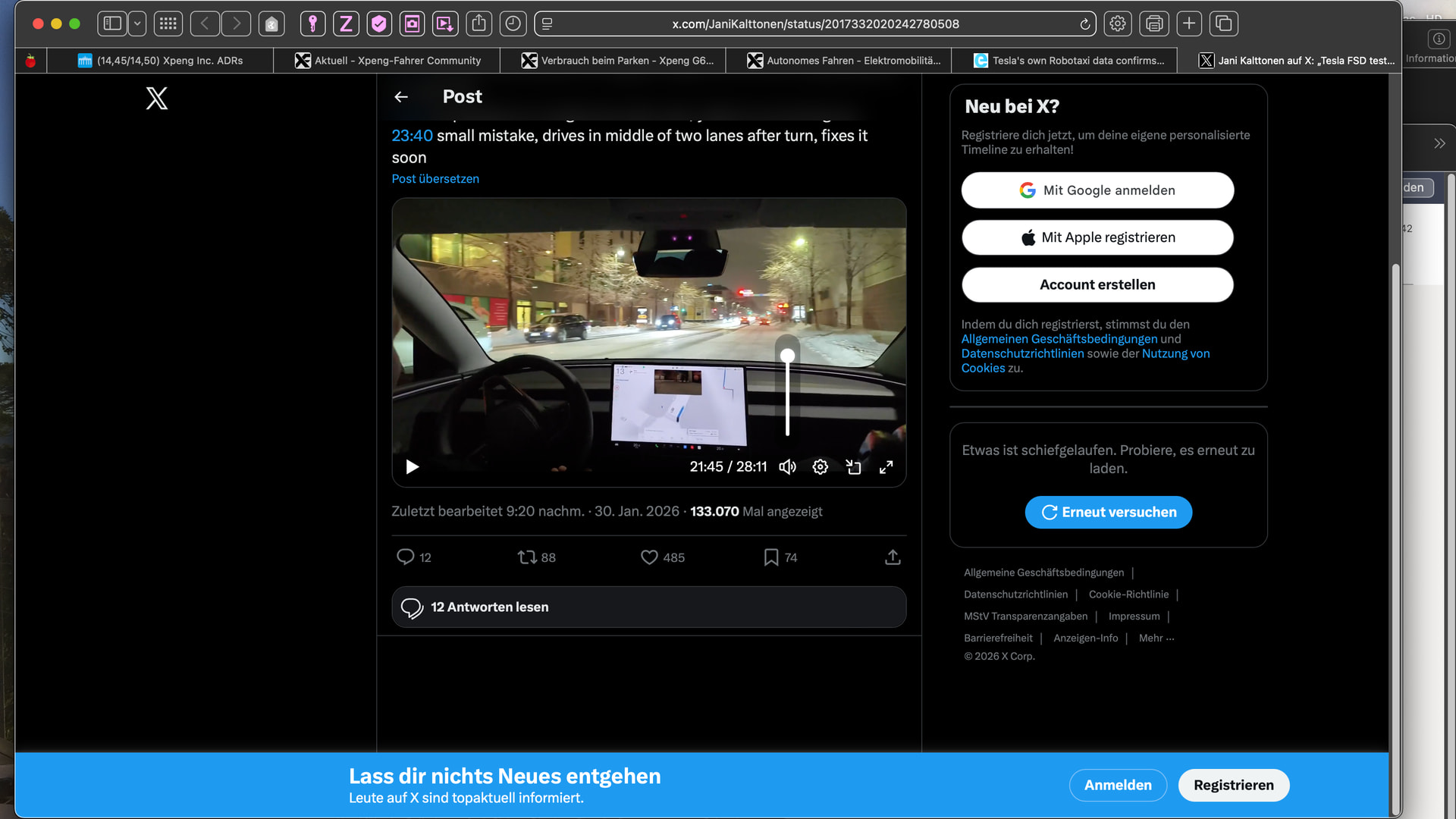
Task: Expand the Mehr footer menu
Action: coord(1156,639)
